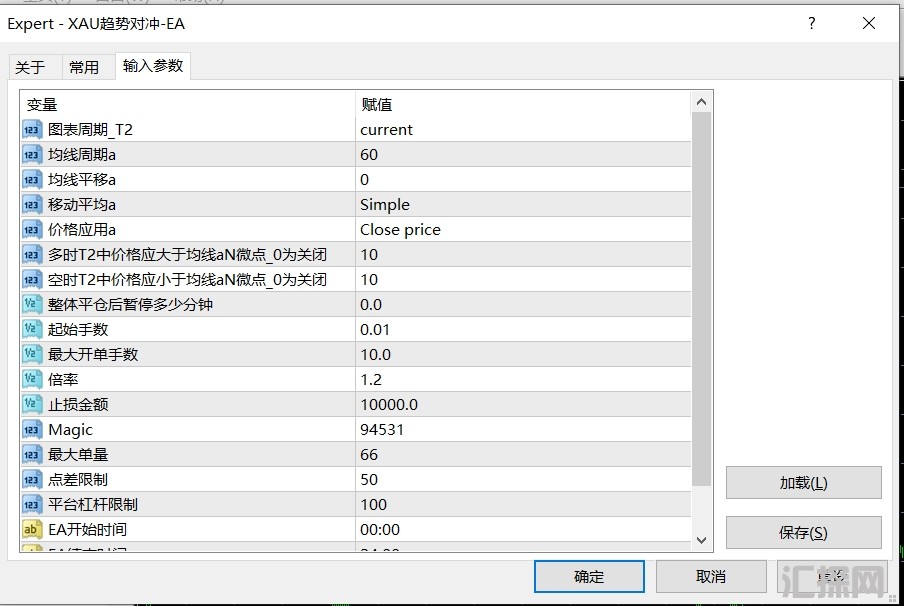Click the scrollbar down arrow
Image resolution: width=904 pixels, height=606 pixels.
click(x=701, y=540)
